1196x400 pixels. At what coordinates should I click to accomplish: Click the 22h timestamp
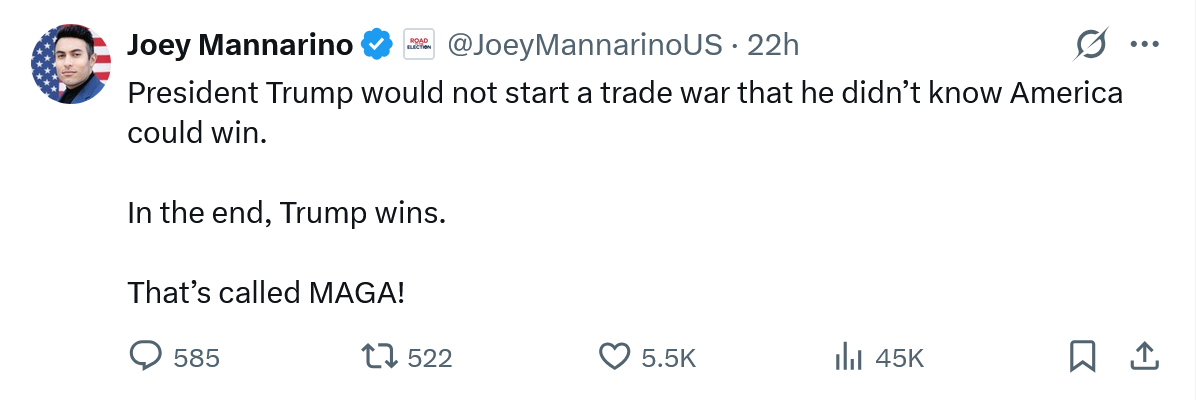tap(773, 45)
